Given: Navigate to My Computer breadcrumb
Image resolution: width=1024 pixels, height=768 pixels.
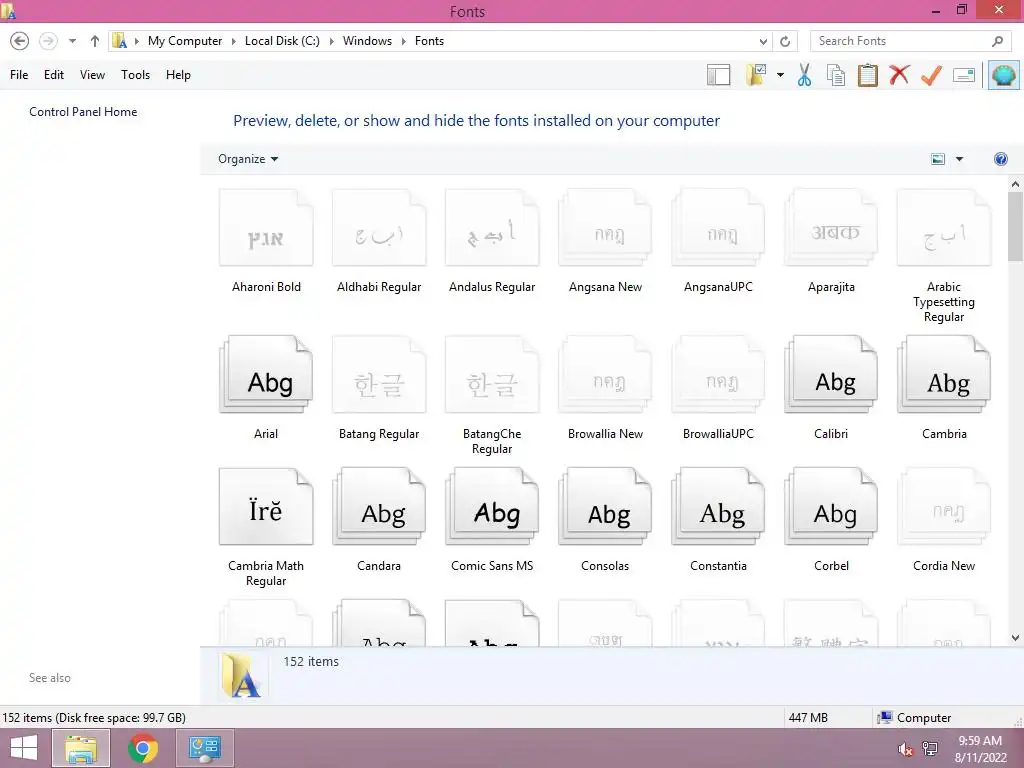Looking at the screenshot, I should 185,41.
